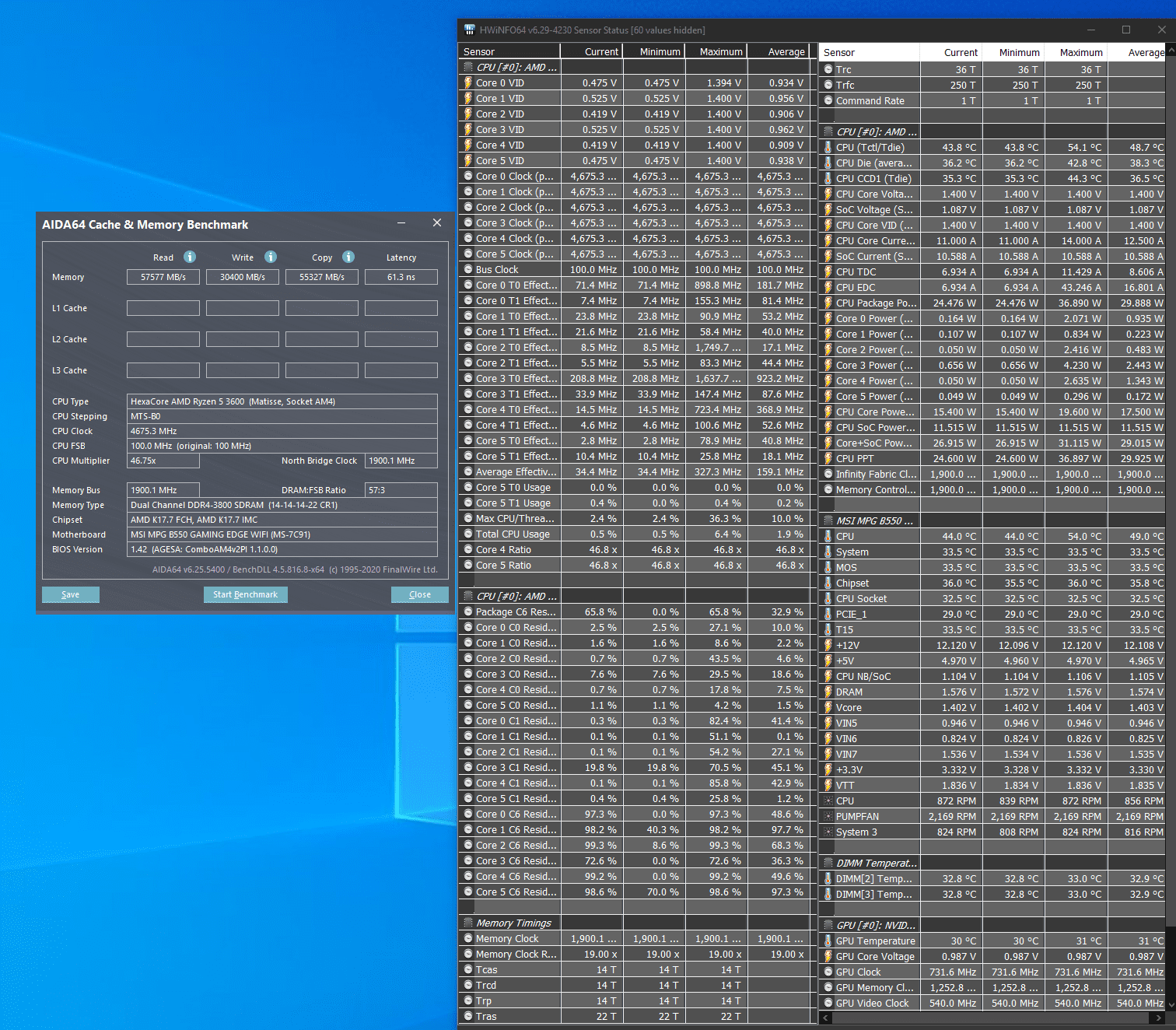Click the CPU (Tctl/Tdie) thermometer icon
Image resolution: width=1176 pixels, height=1030 pixels.
(828, 147)
